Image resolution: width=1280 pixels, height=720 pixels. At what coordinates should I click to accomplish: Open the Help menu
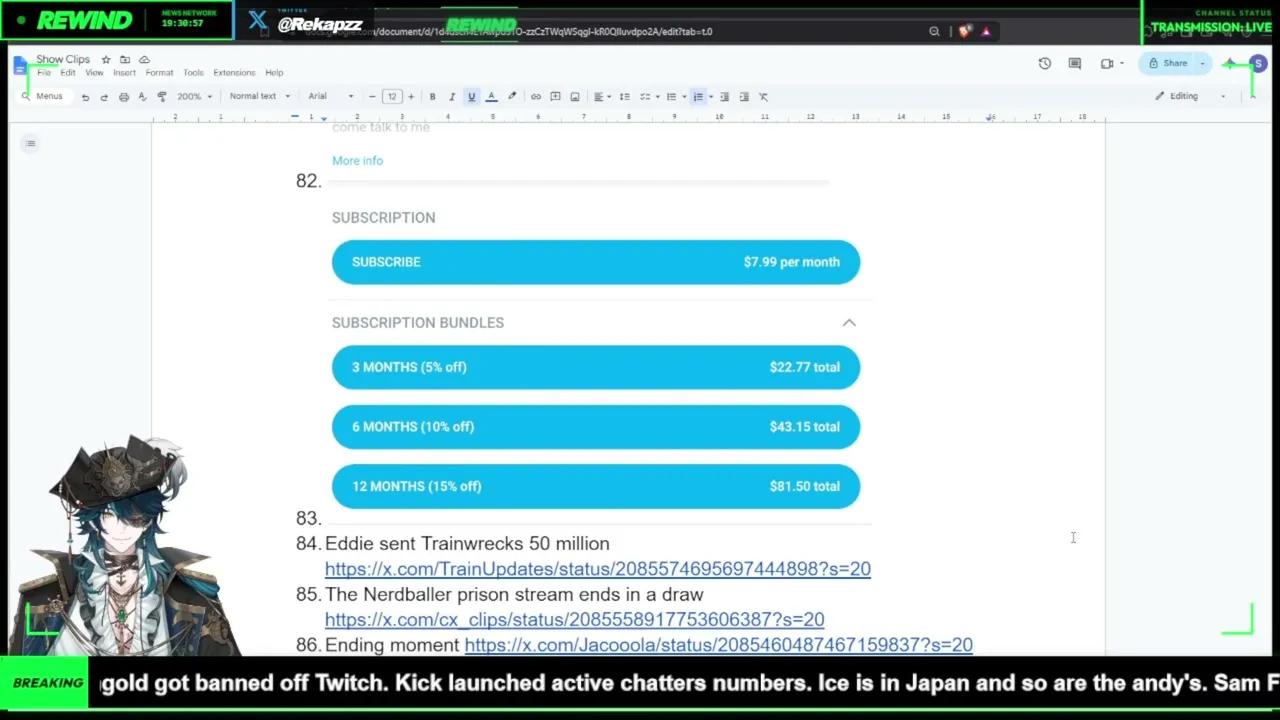pos(274,73)
